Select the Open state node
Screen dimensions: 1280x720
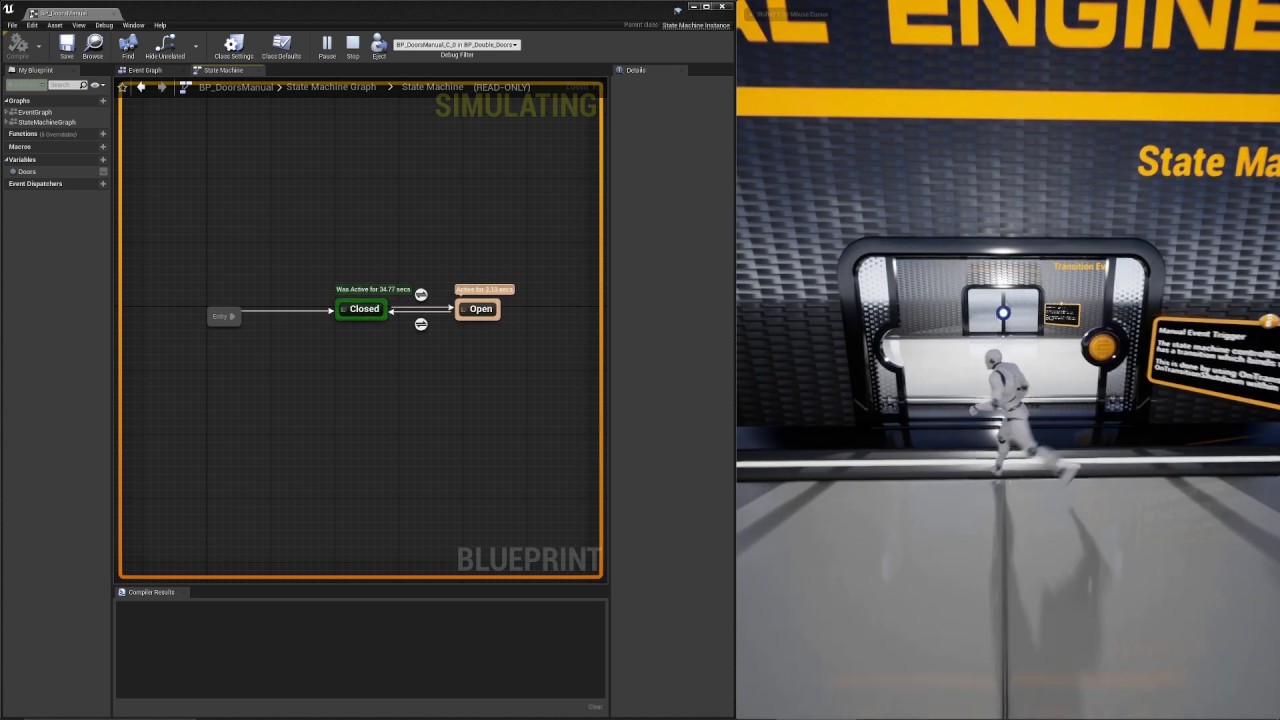(x=478, y=309)
